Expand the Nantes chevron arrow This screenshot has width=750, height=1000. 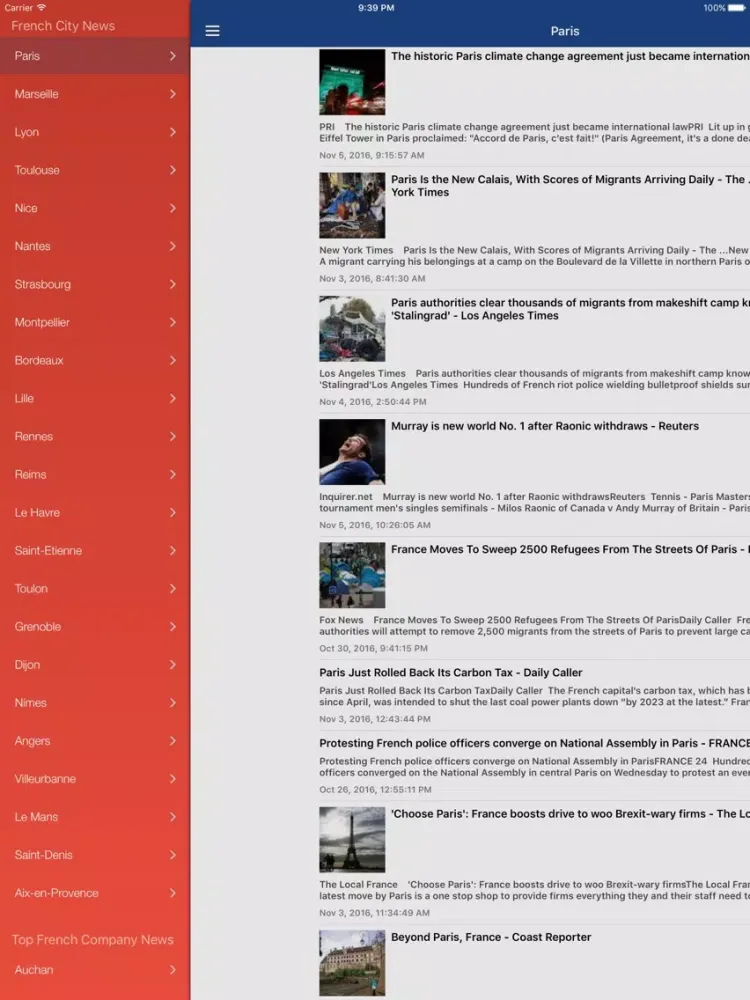click(173, 246)
